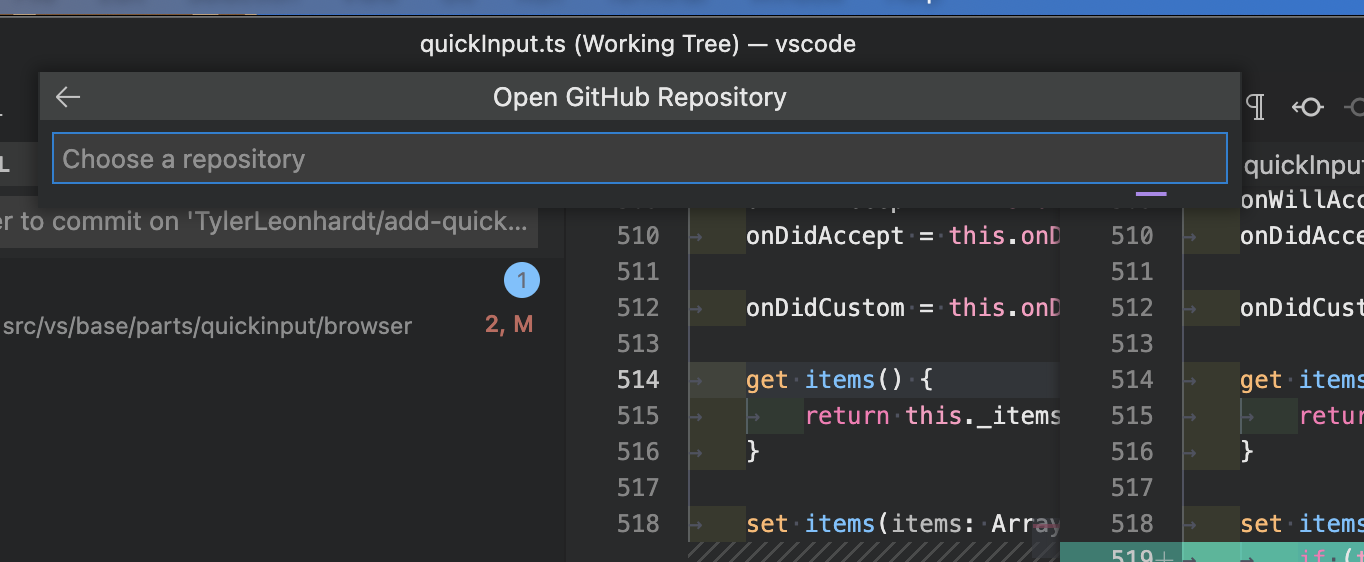Click the 'Open GitHub Repository' title
The height and width of the screenshot is (562, 1364).
tap(640, 97)
